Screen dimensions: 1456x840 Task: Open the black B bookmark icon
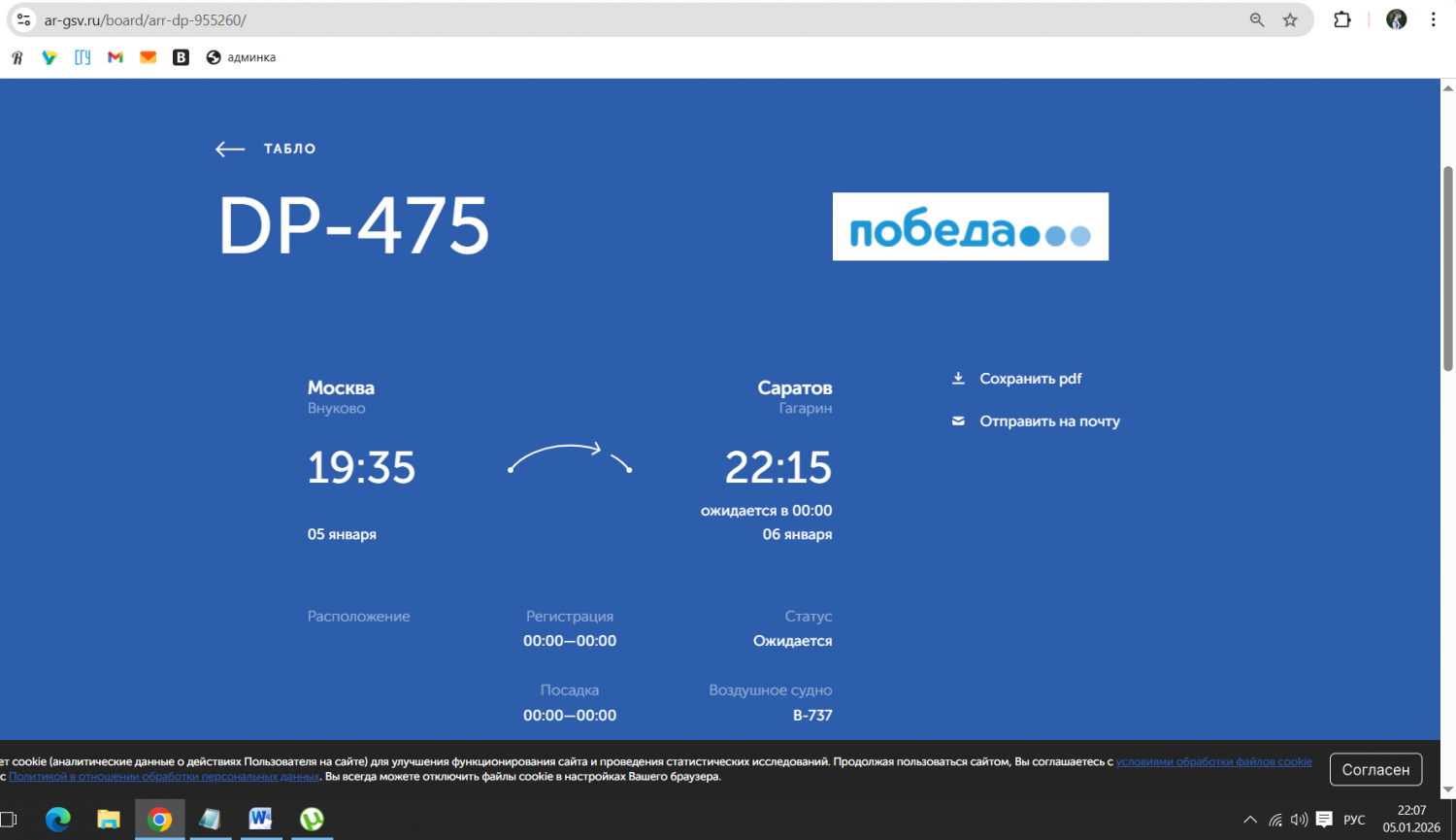click(x=181, y=57)
